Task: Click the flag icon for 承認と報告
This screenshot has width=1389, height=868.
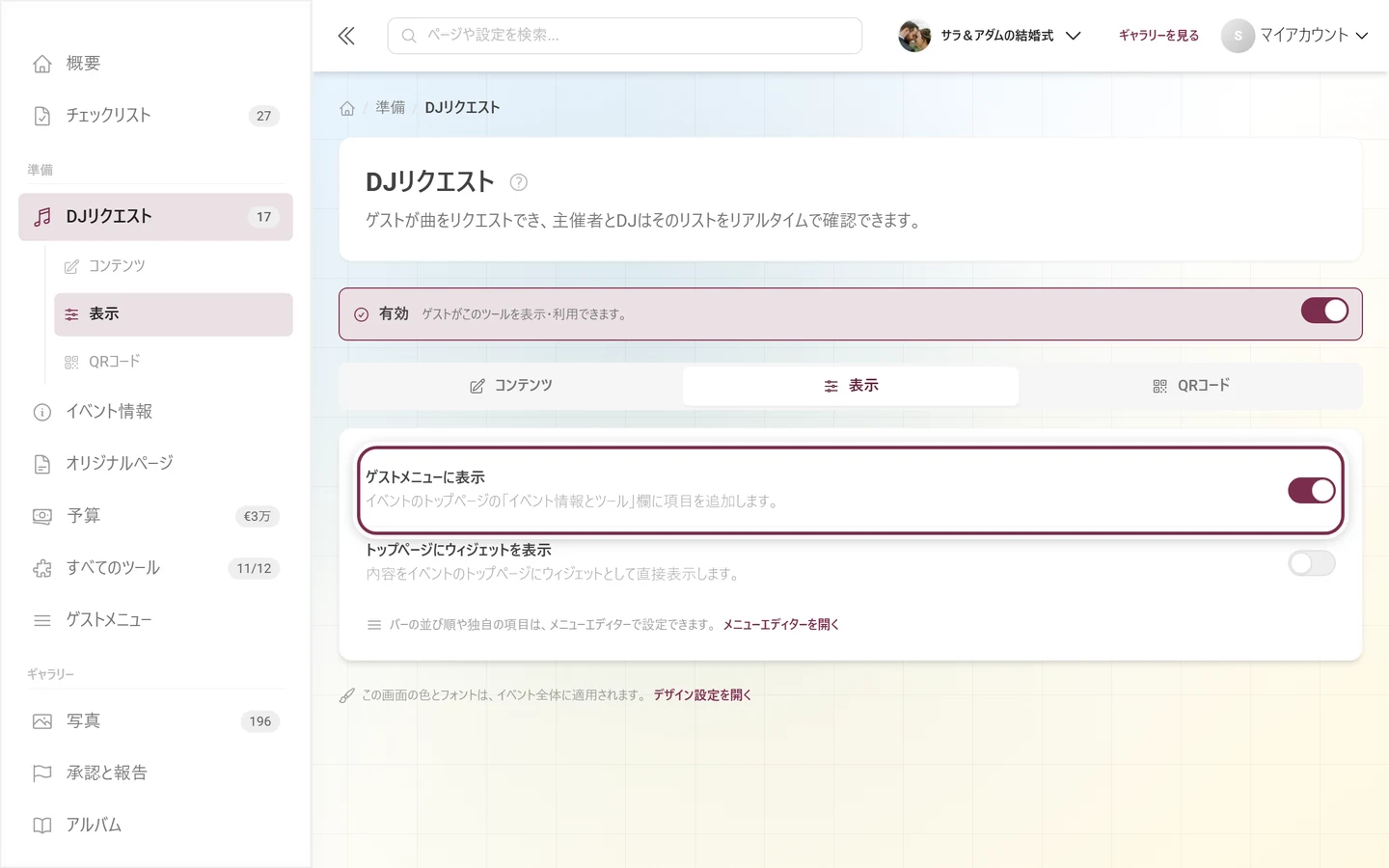Action: coord(42,773)
